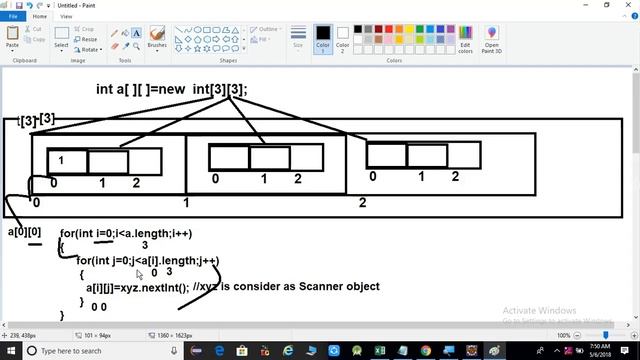Switch to the View tab
640x360 pixels.
pyautogui.click(x=66, y=16)
